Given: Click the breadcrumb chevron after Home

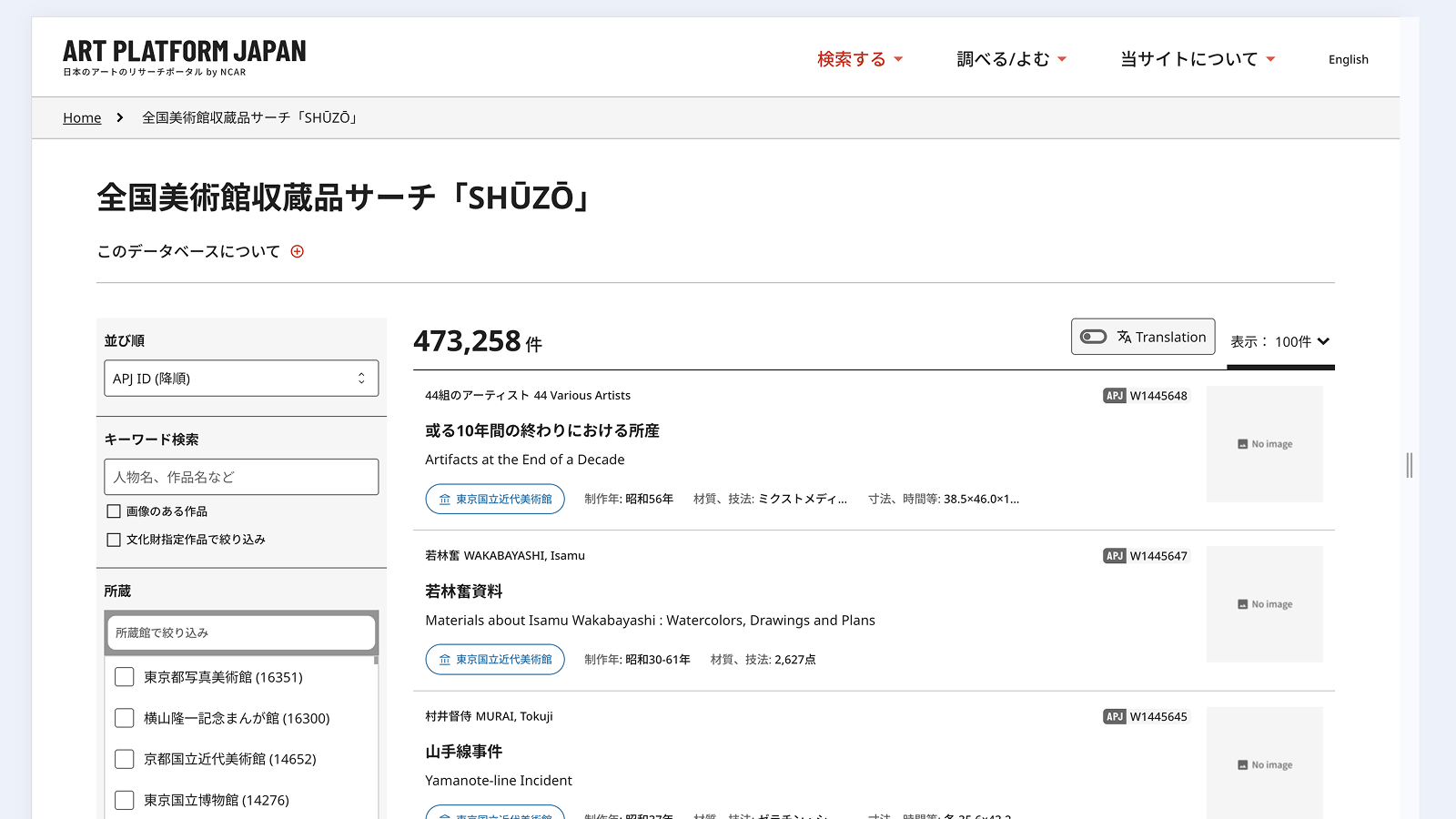Looking at the screenshot, I should click(x=119, y=117).
